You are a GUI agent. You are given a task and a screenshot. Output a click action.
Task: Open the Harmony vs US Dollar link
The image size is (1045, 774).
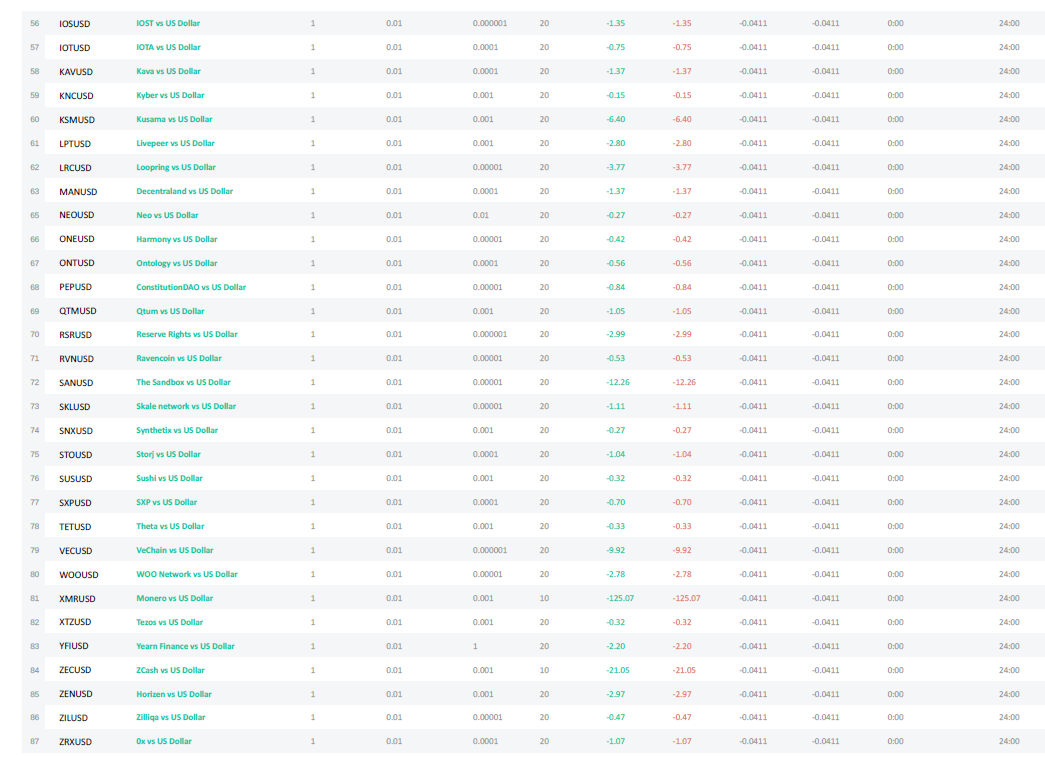point(177,239)
